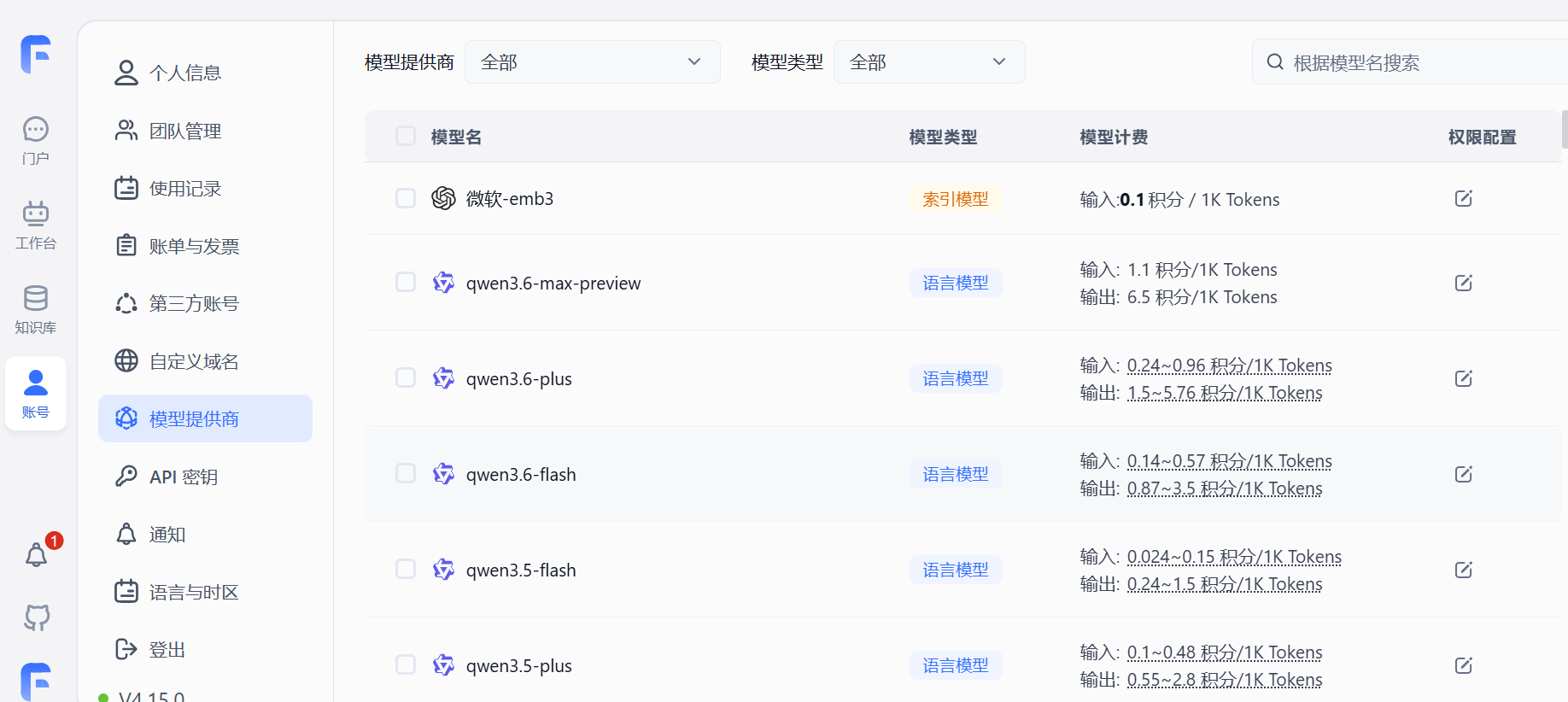Click the 微软-emb3 model name
This screenshot has height=702, width=1568.
pos(510,199)
